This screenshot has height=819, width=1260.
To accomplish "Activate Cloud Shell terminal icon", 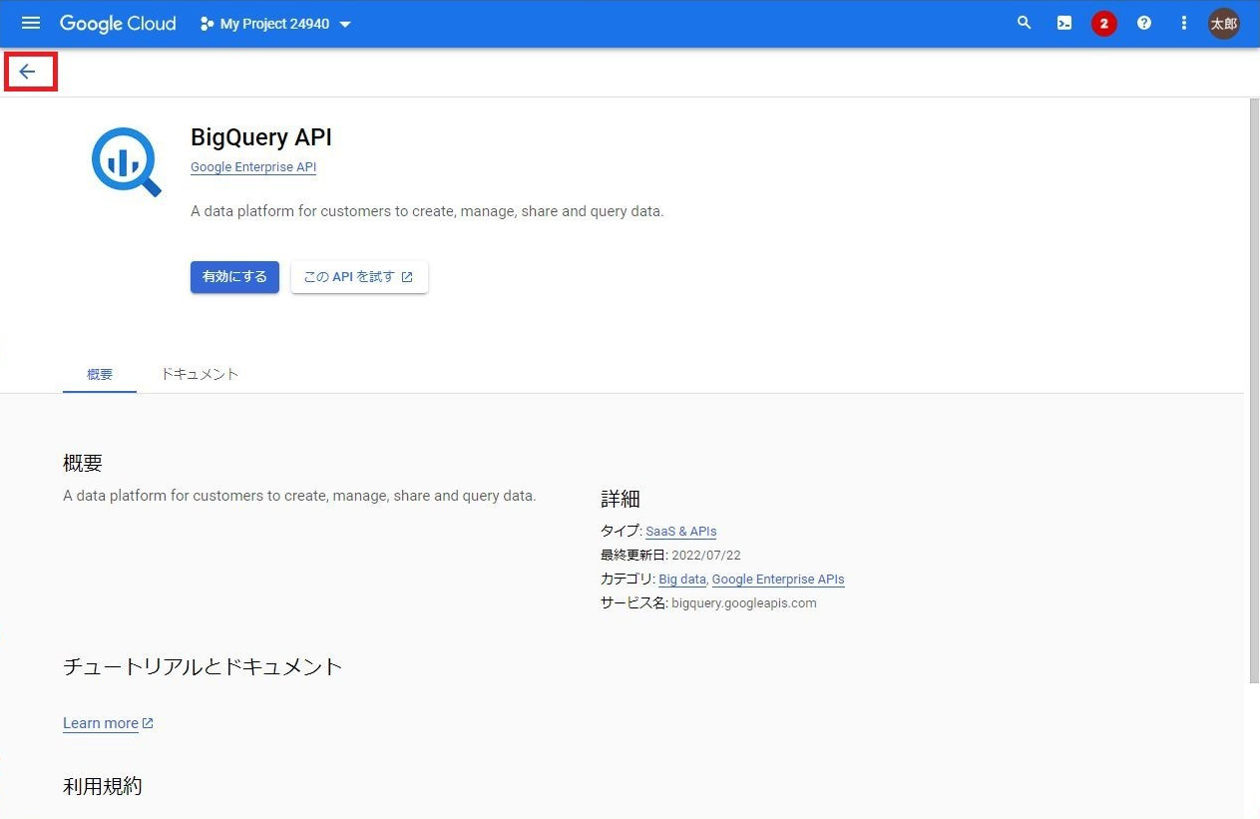I will [x=1064, y=23].
